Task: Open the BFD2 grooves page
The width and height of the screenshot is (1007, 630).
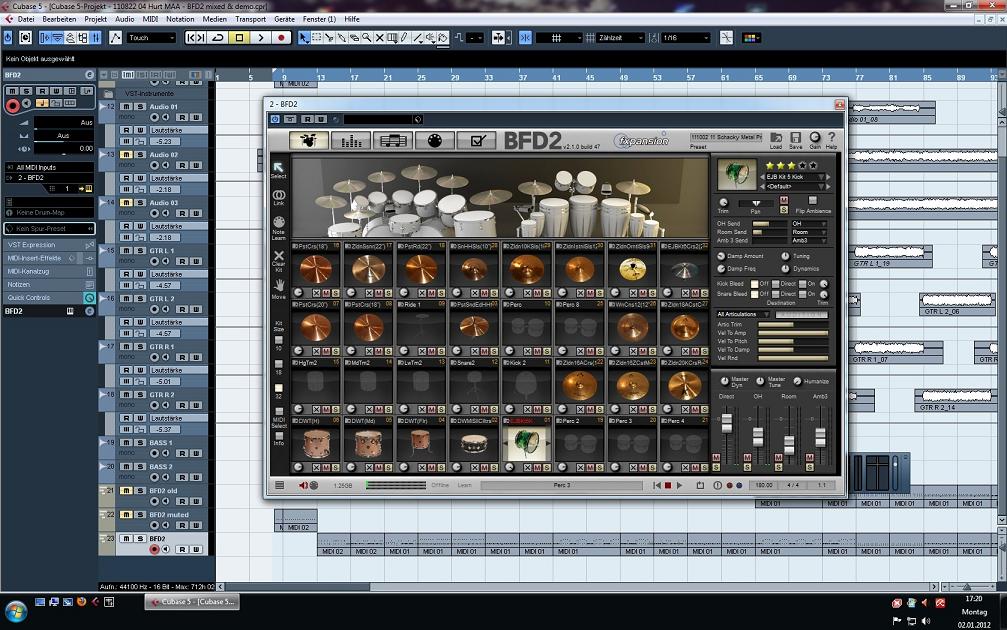Action: (x=392, y=140)
